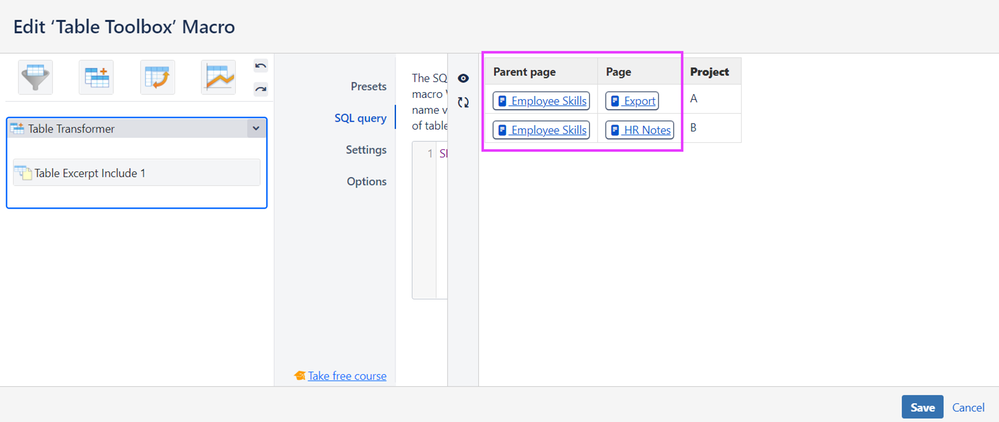The width and height of the screenshot is (999, 422).
Task: Add the Pivot Table macro icon
Action: tap(157, 77)
